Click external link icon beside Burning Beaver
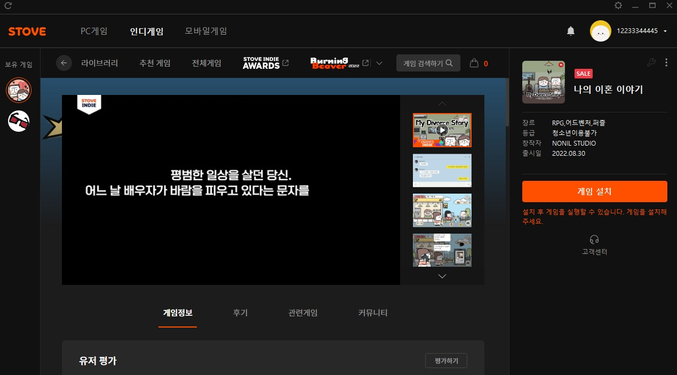This screenshot has height=375, width=677. (x=365, y=63)
